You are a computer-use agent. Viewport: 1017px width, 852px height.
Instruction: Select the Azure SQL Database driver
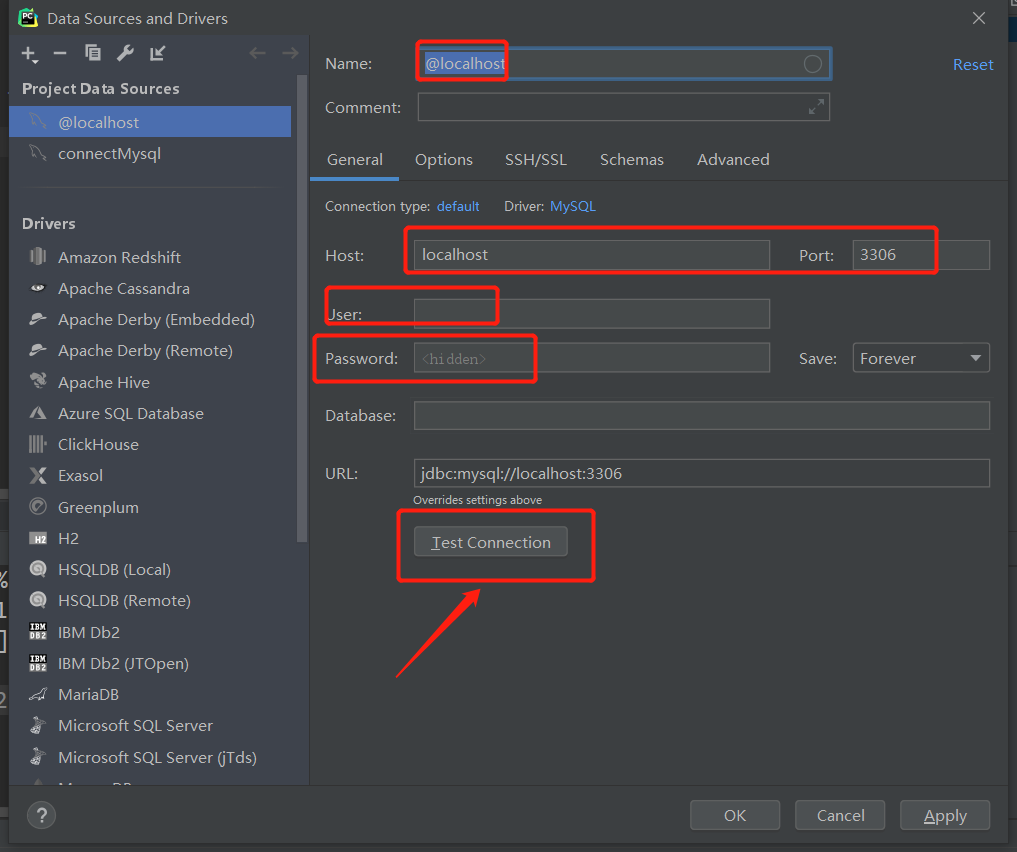pos(150,414)
